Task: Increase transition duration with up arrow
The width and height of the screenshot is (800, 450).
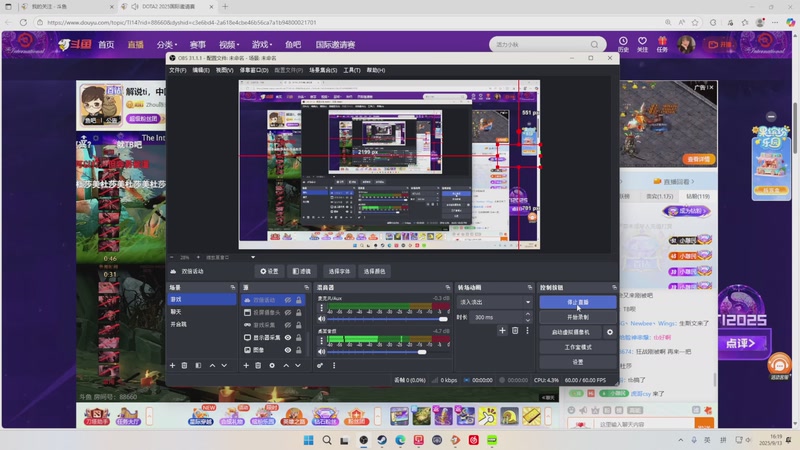Action: (x=528, y=314)
